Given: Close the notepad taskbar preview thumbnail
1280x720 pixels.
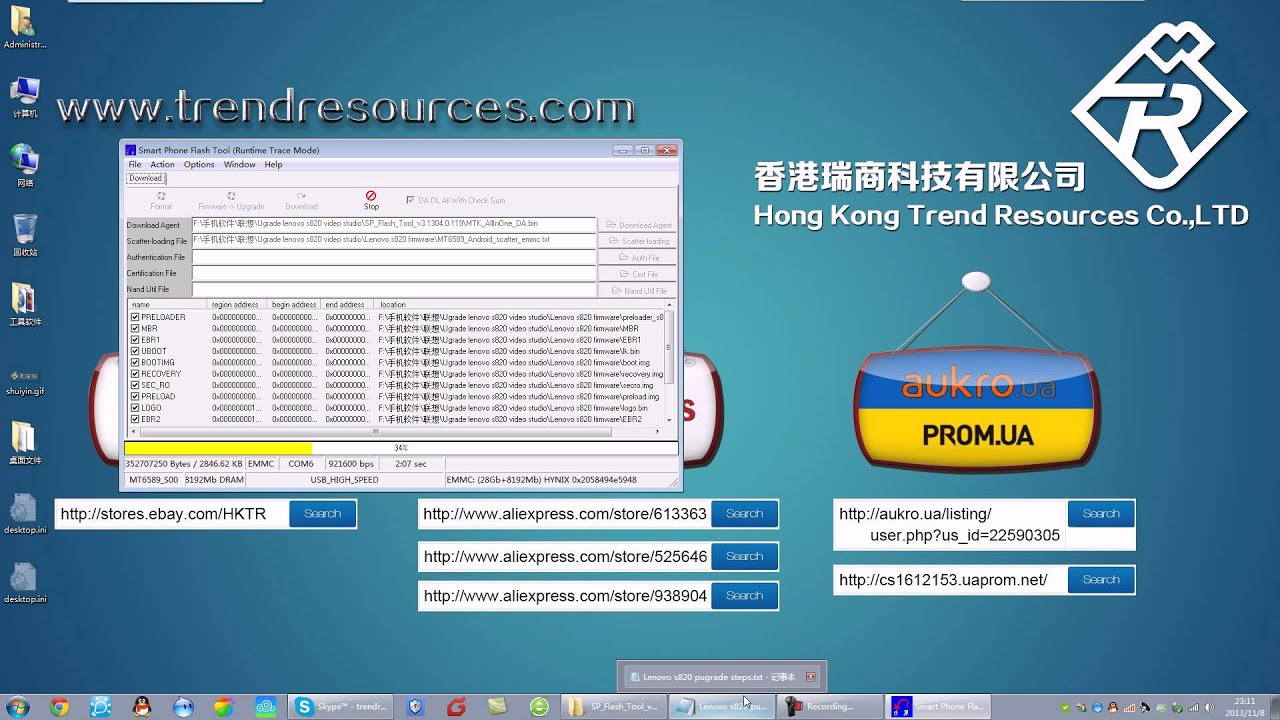Looking at the screenshot, I should (x=811, y=677).
